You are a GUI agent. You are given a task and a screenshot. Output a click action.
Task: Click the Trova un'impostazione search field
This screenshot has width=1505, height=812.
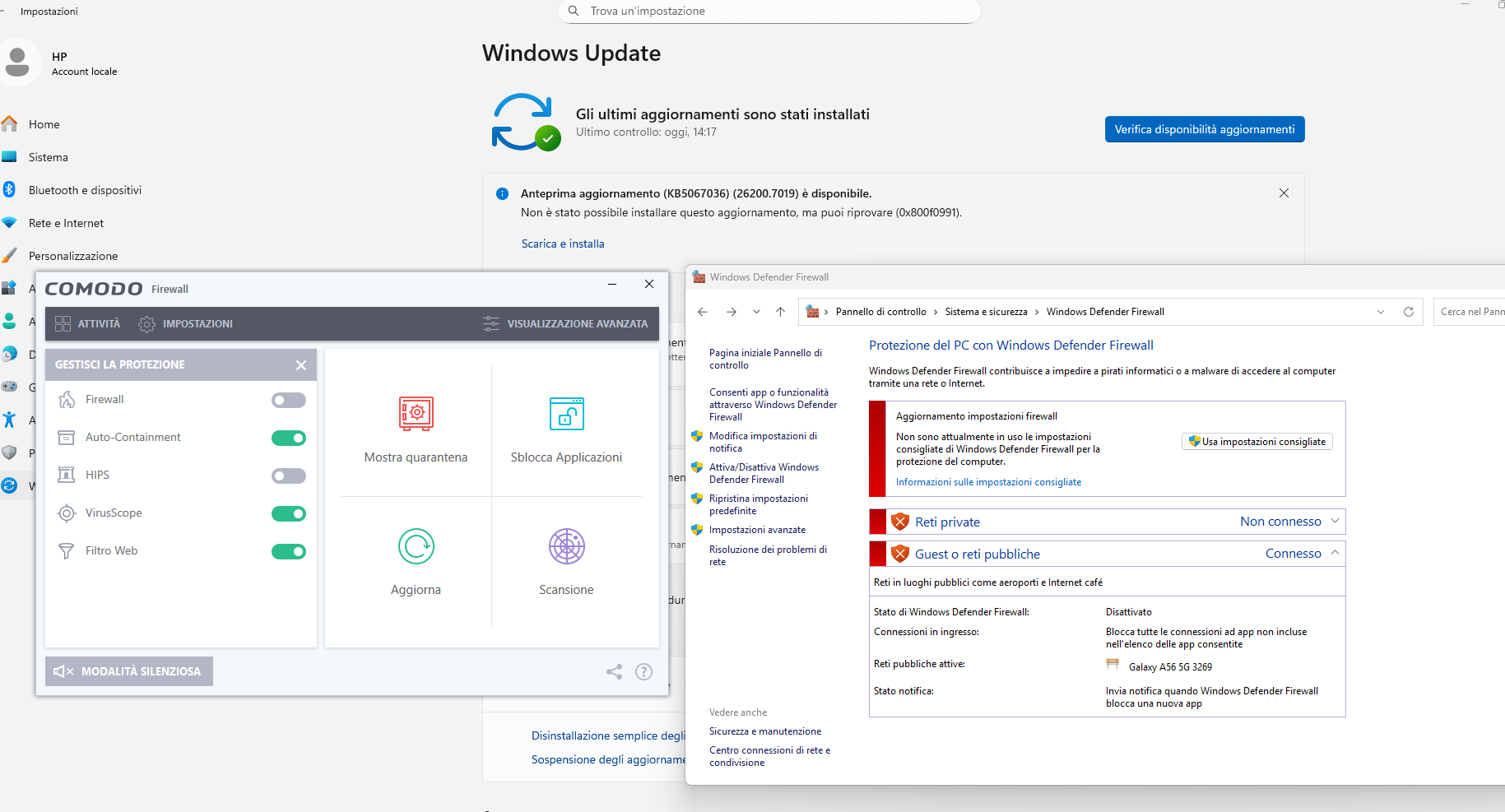[769, 12]
